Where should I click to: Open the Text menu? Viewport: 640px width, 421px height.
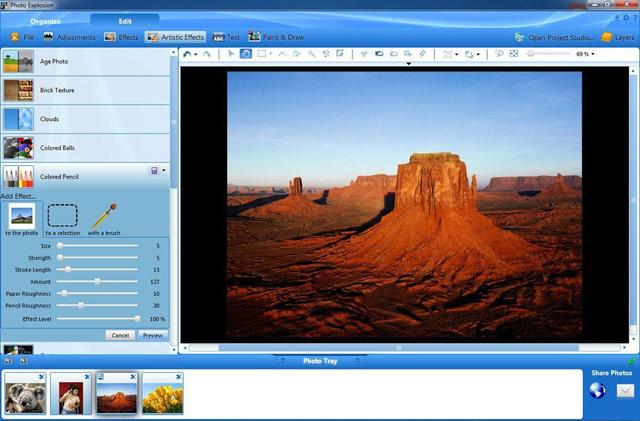click(226, 37)
